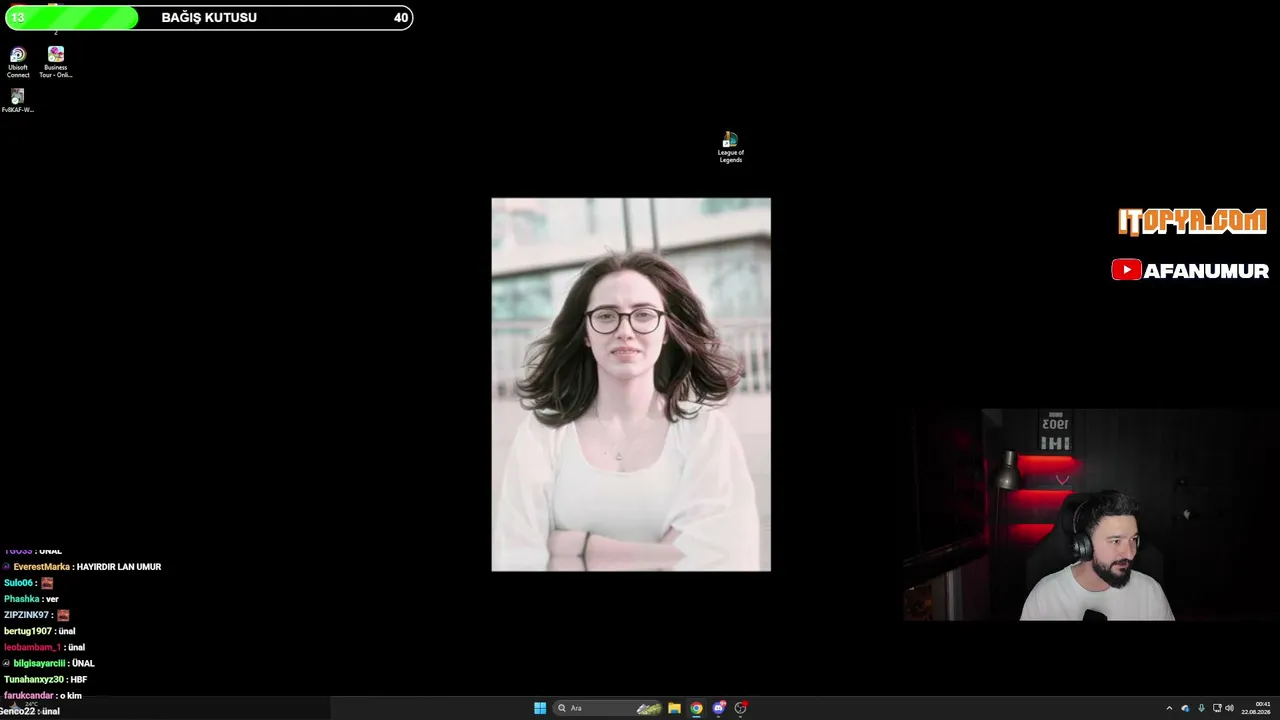Open Discord from the taskbar
The height and width of the screenshot is (720, 1280).
719,708
